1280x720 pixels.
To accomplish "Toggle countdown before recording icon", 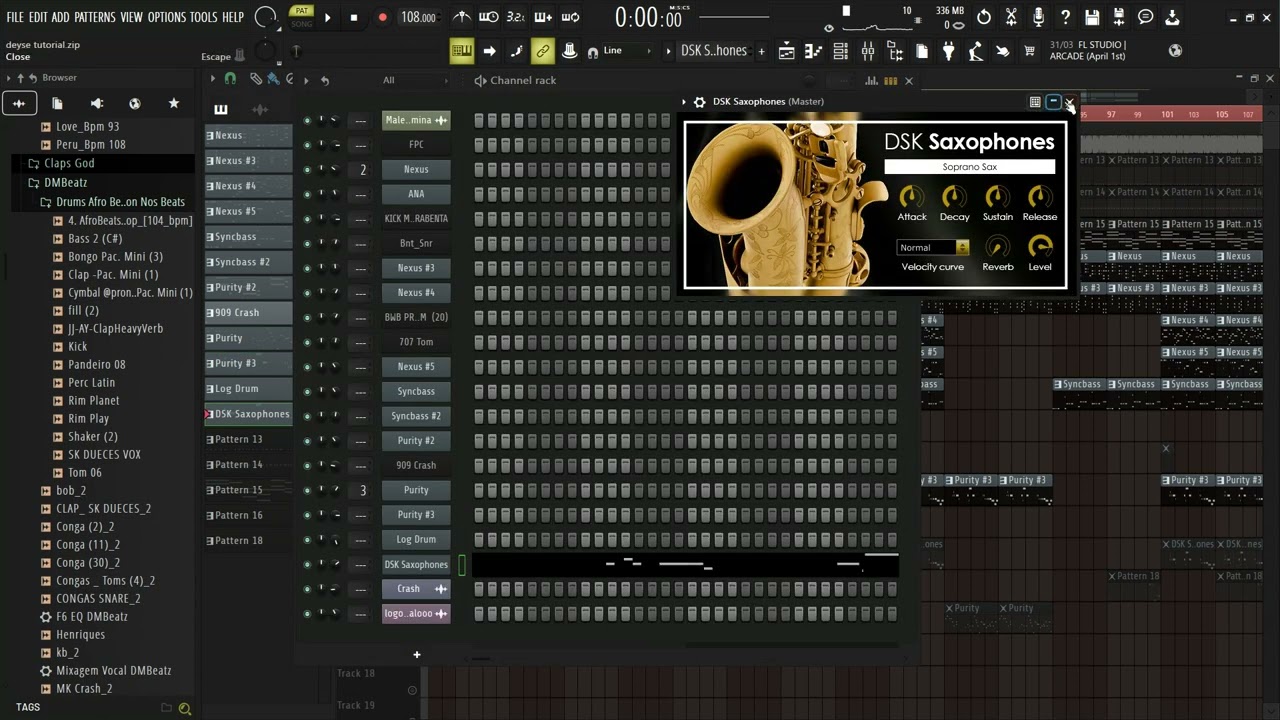I will coord(515,17).
